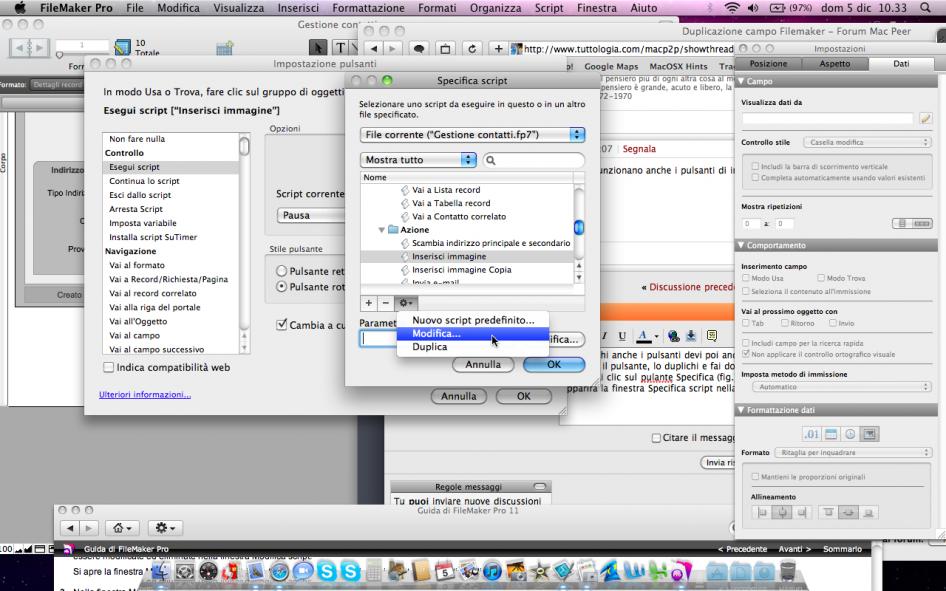Click the plus button to add a script
Image resolution: width=946 pixels, height=591 pixels.
coord(368,301)
